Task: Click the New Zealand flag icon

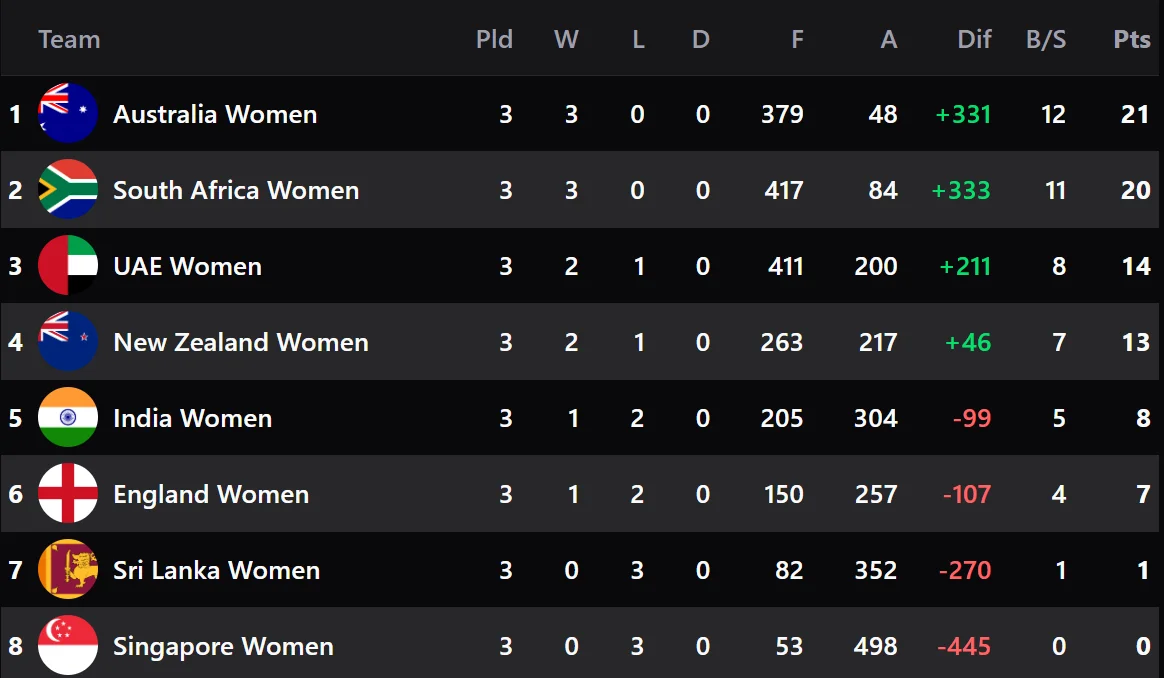Action: click(x=68, y=341)
